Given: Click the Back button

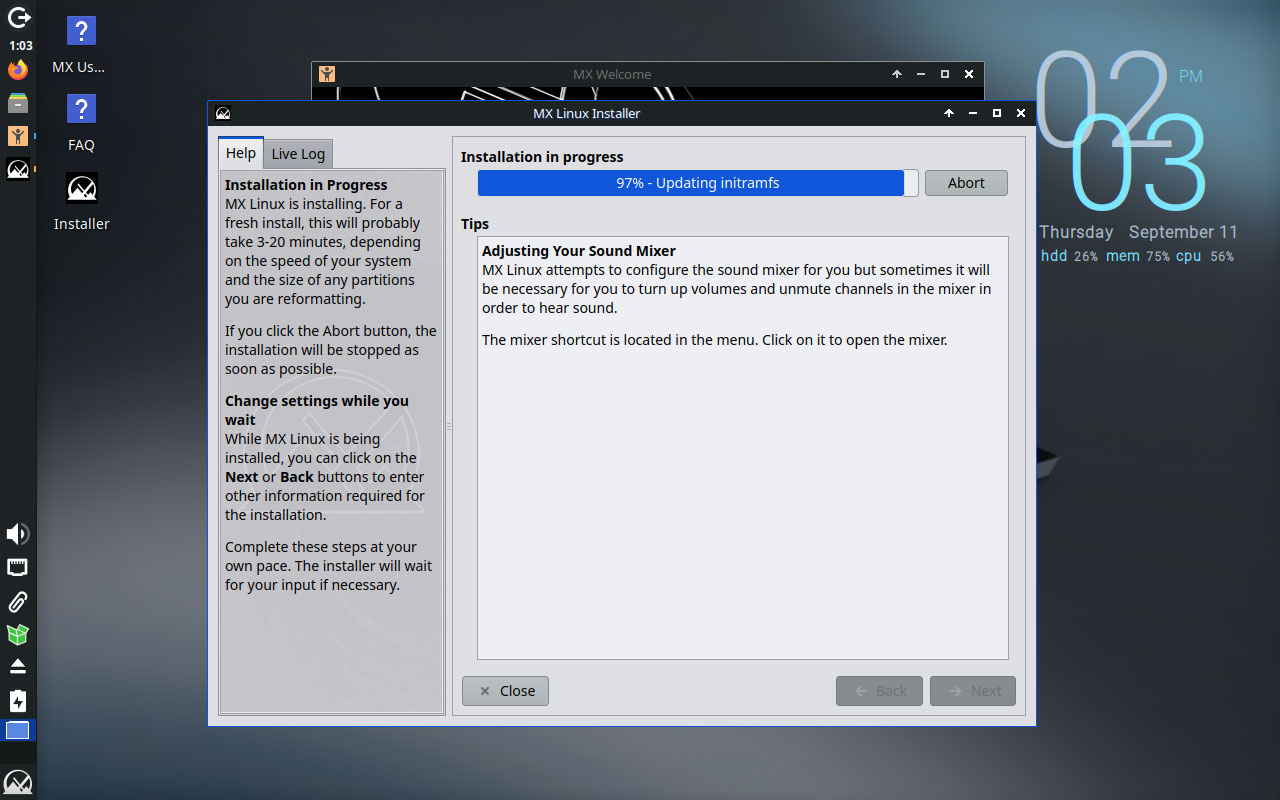Looking at the screenshot, I should click(x=880, y=691).
